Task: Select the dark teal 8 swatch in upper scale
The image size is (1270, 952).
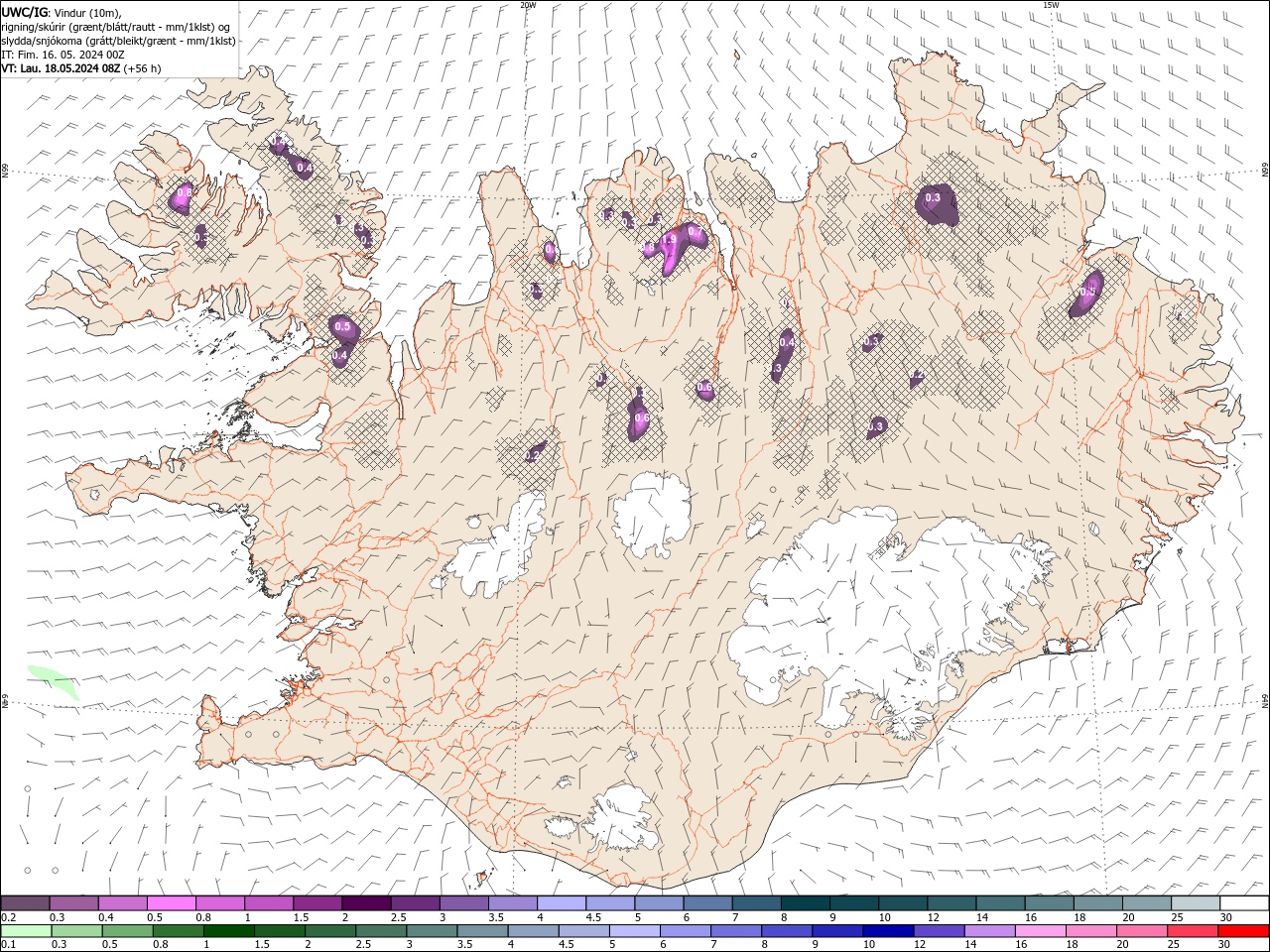Action: click(806, 903)
